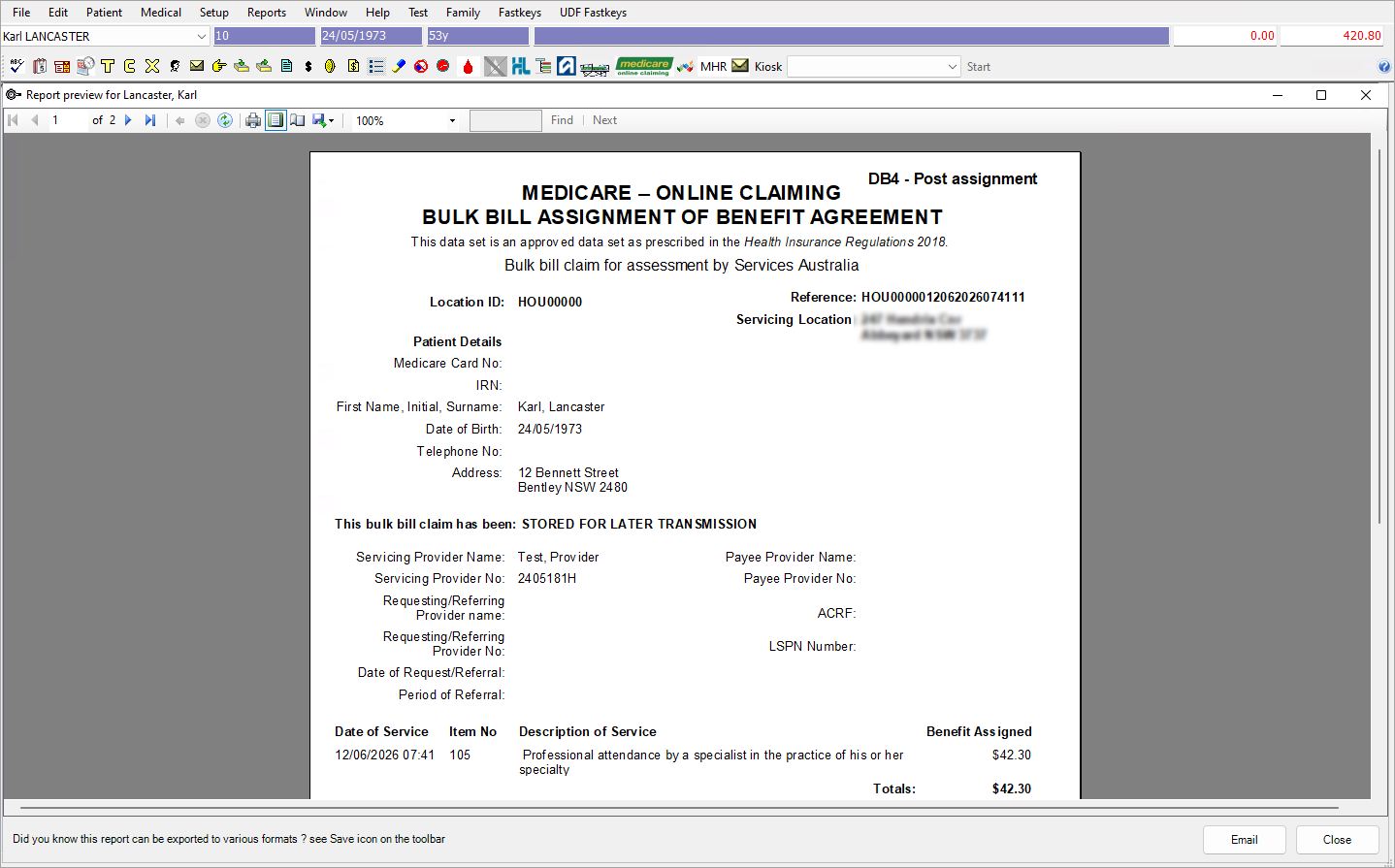Open the Reports menu
This screenshot has width=1395, height=868.
(x=267, y=13)
